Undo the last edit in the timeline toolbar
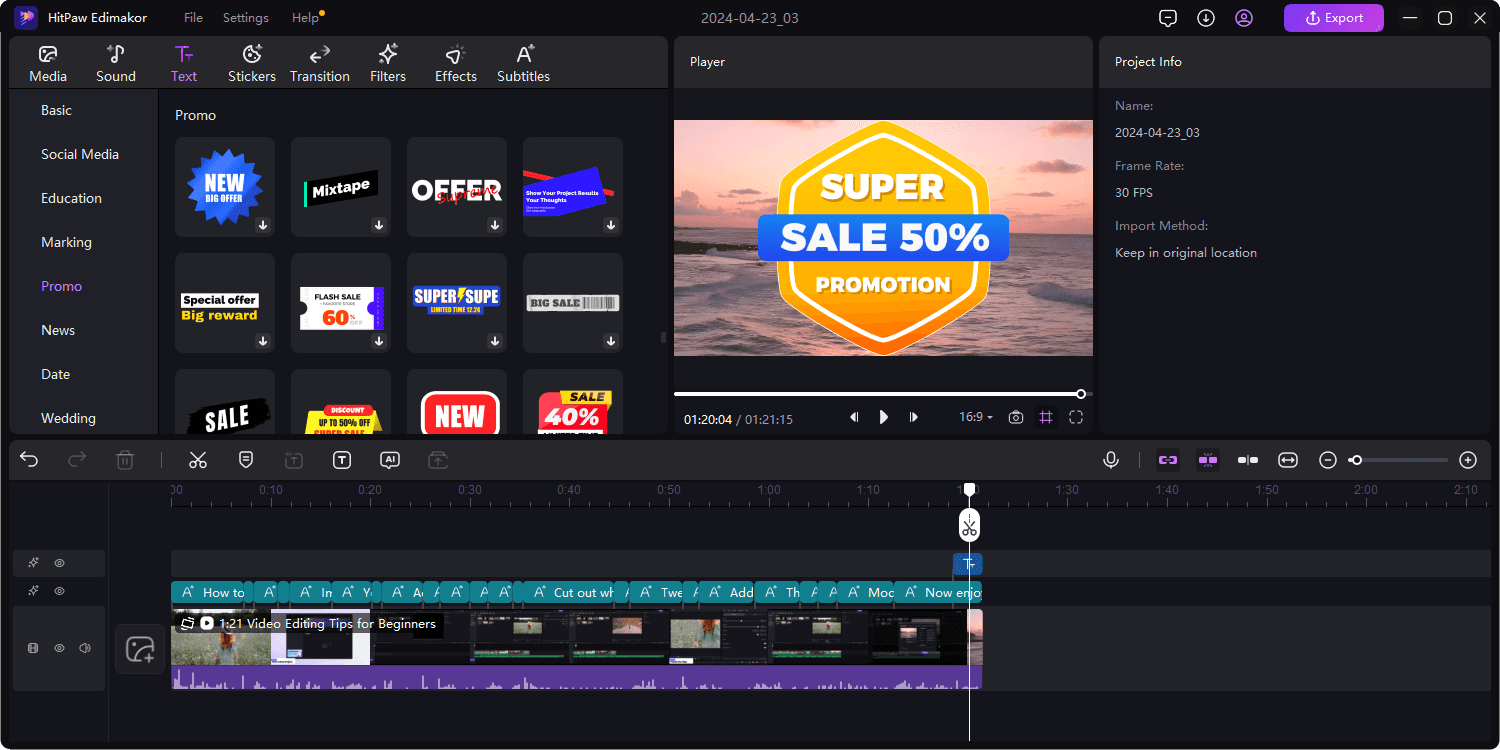Screen dimensions: 1500x750 pos(29,460)
